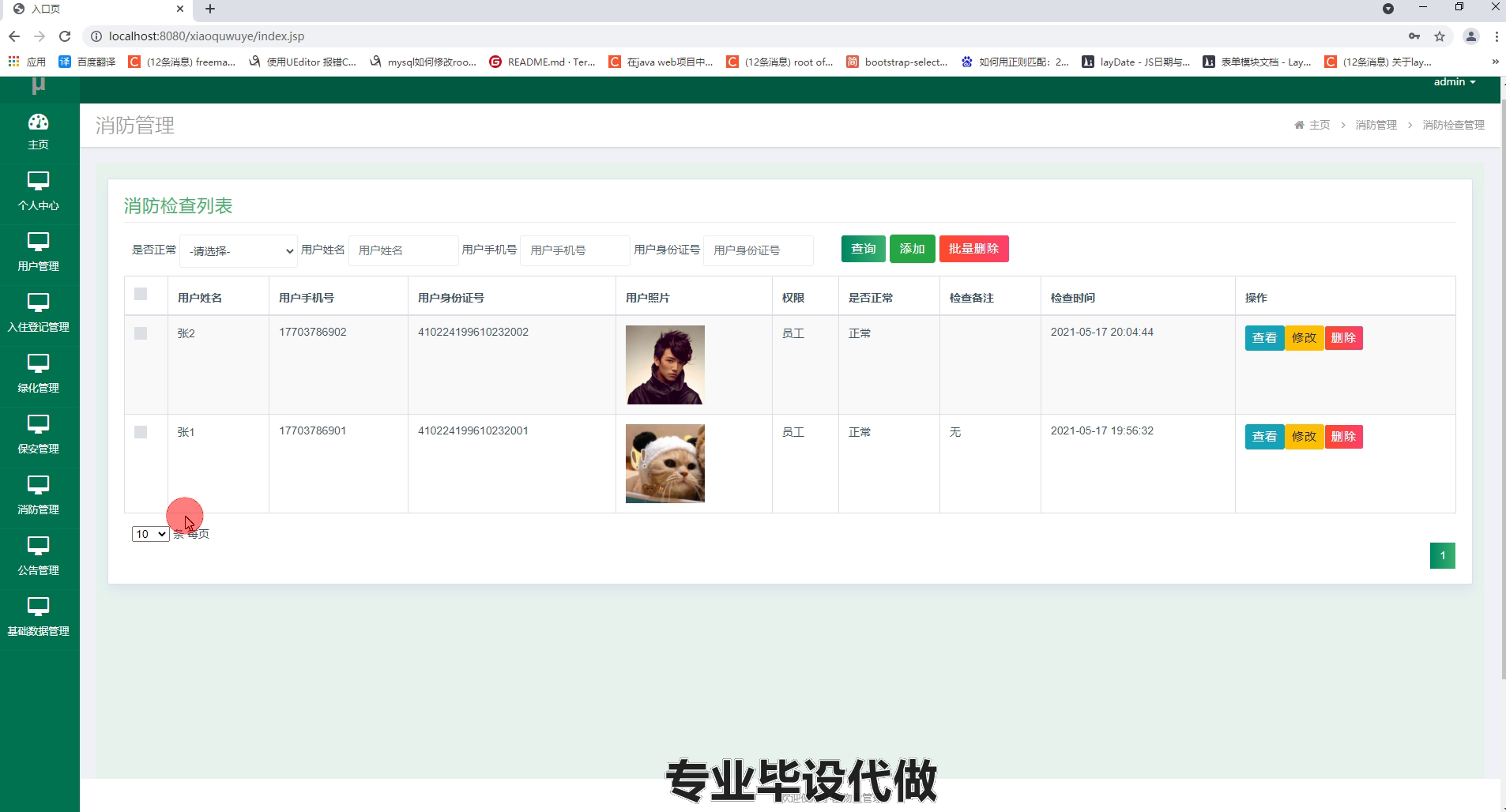
Task: Open Chrome three-dot menu
Action: click(x=1496, y=36)
